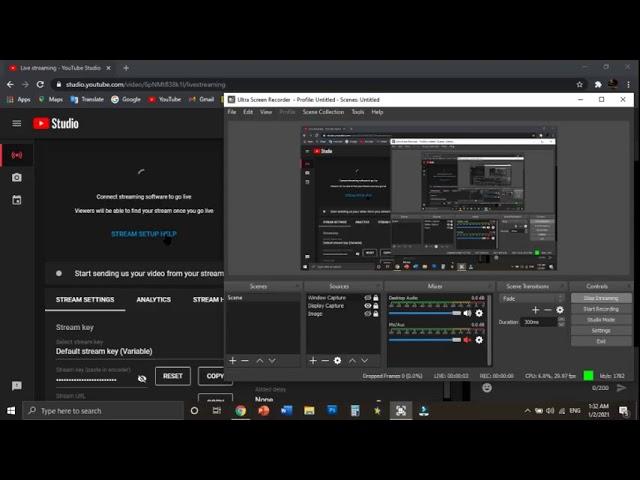Add a scene transition with plus
The width and height of the screenshot is (640, 480).
pos(536,310)
